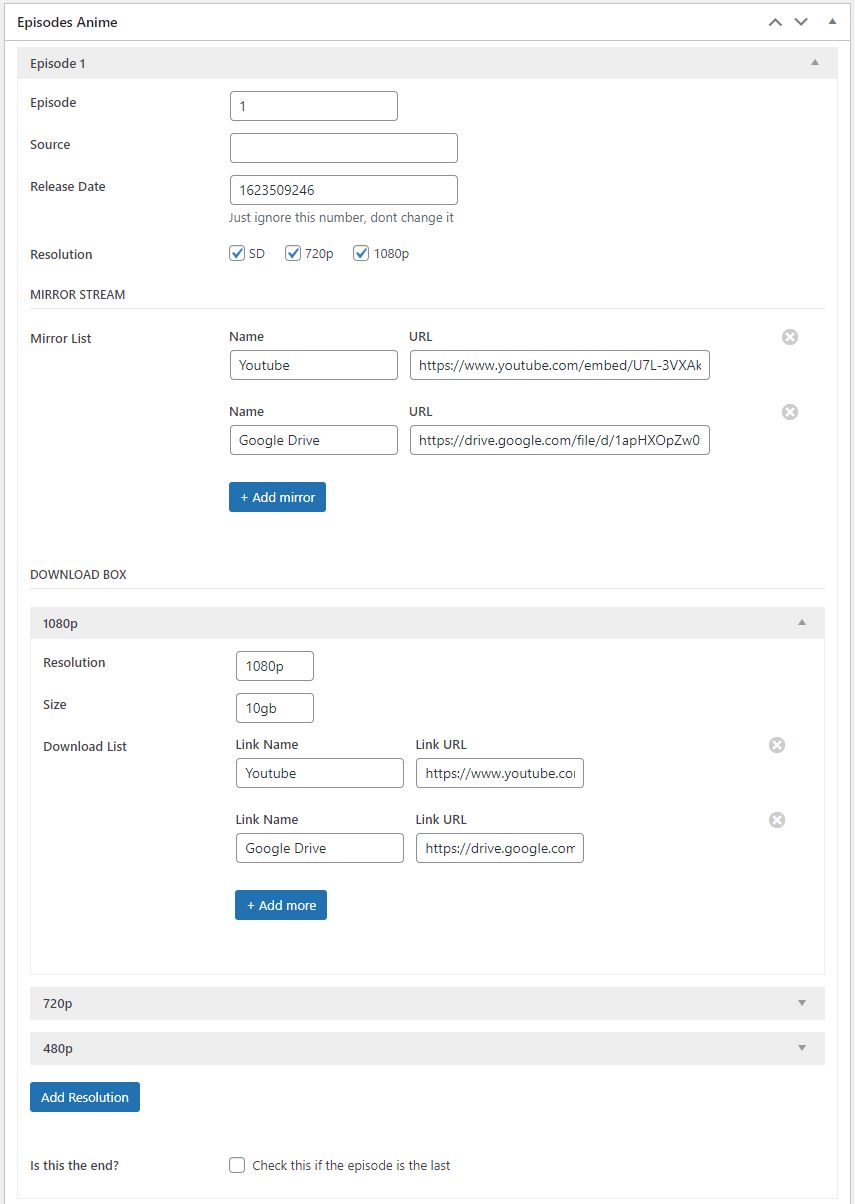The height and width of the screenshot is (1204, 855).
Task: Uncheck the 1080p resolution checkbox
Action: (362, 254)
